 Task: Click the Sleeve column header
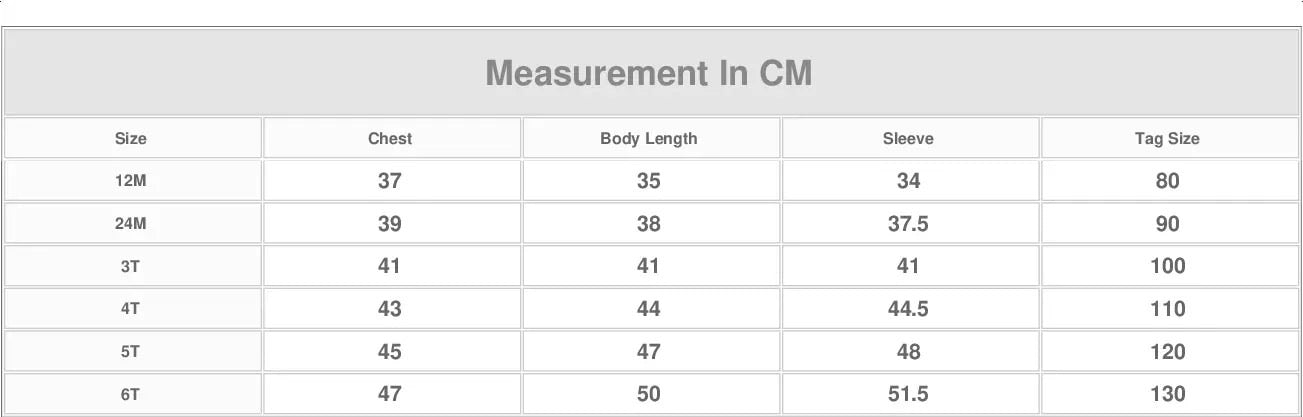coord(908,139)
